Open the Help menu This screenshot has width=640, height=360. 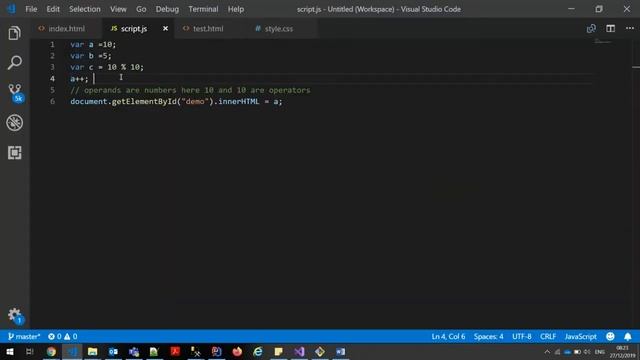point(236,9)
